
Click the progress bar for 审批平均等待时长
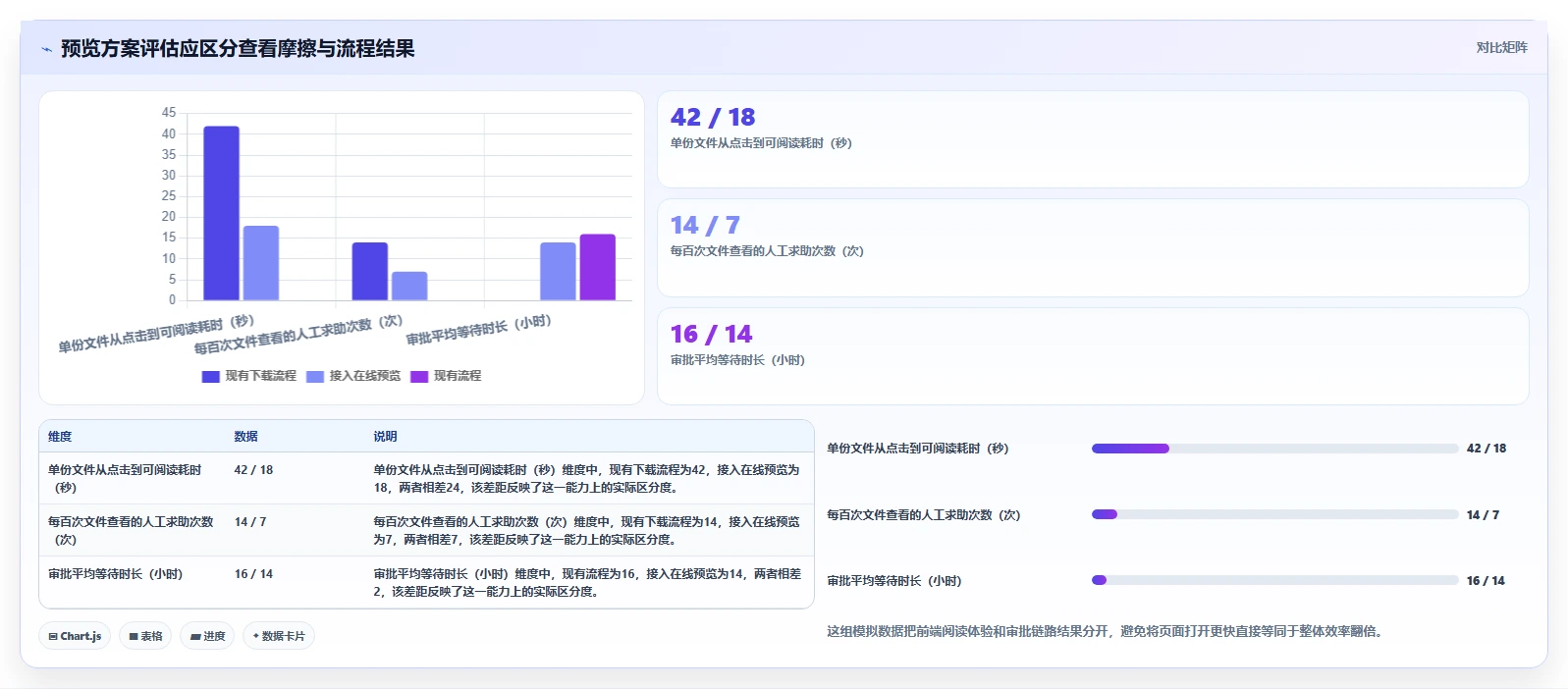1274,580
